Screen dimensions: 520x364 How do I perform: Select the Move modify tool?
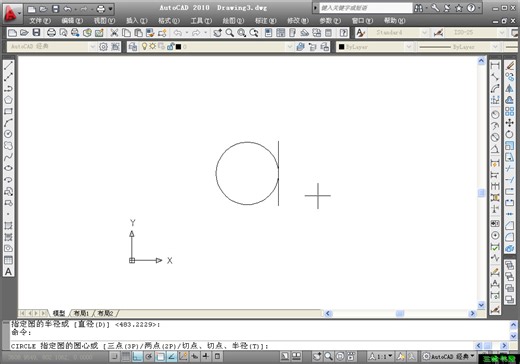(510, 123)
